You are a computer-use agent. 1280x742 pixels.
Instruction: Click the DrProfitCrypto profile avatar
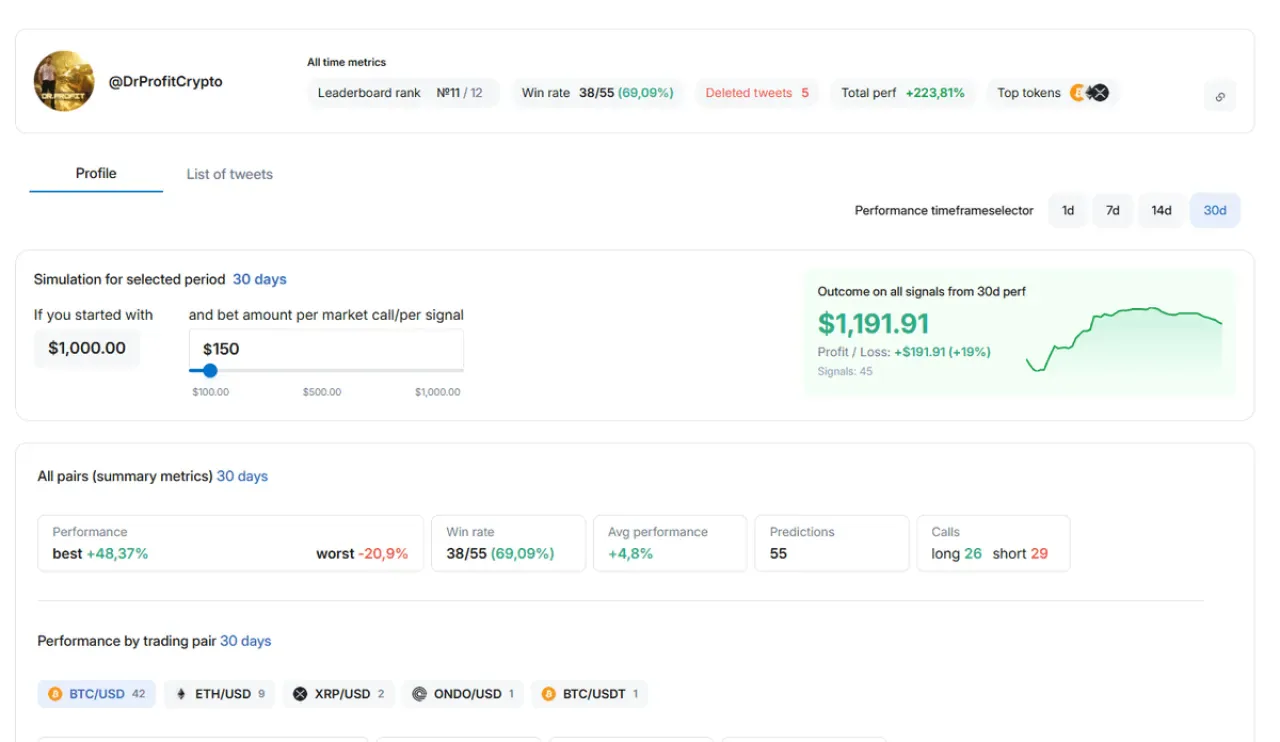(64, 81)
